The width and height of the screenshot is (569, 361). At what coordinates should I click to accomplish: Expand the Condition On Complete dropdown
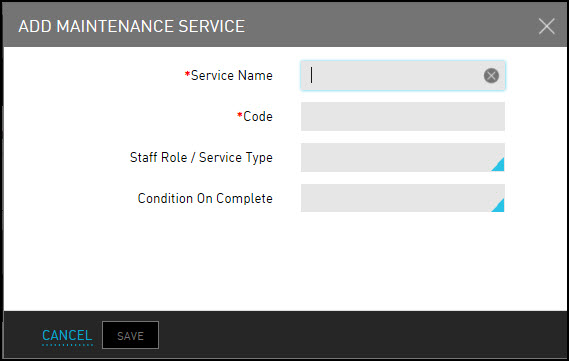coord(403,198)
